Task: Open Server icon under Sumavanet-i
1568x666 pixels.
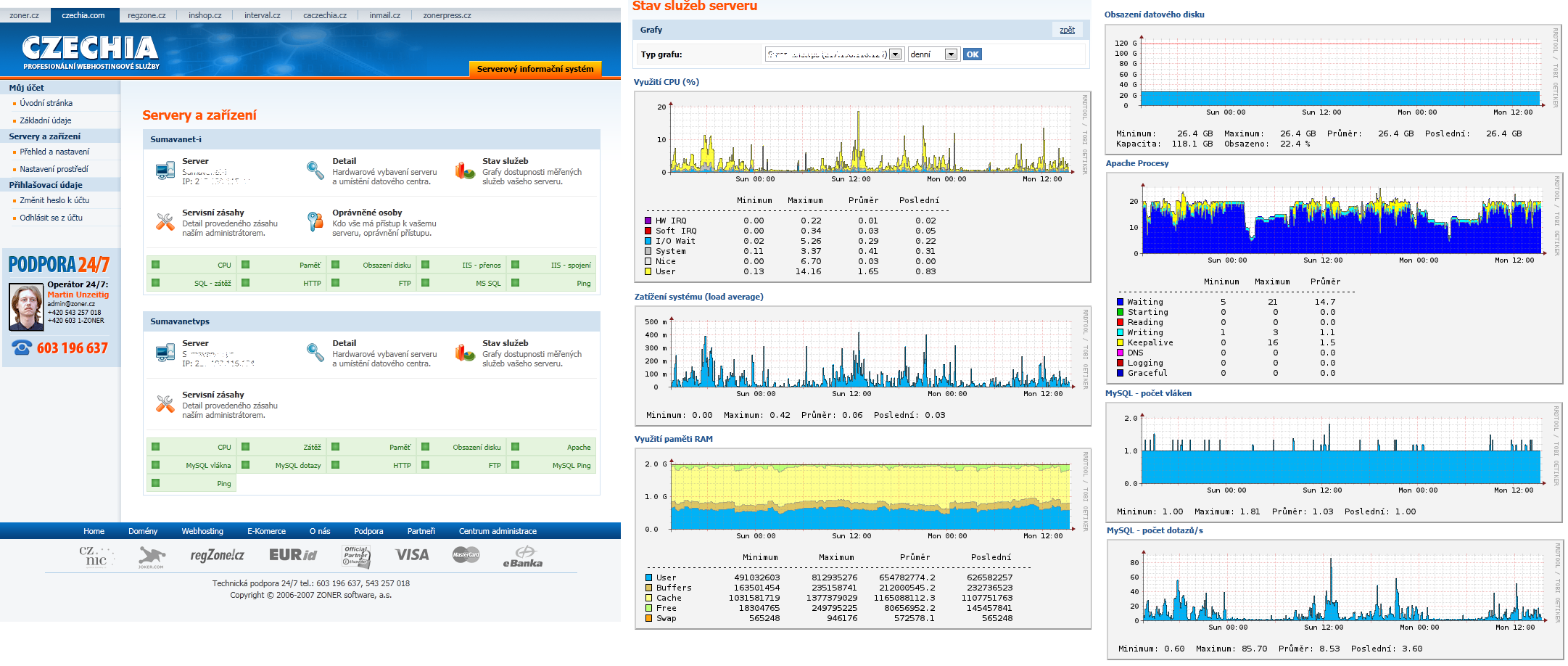Action: [x=165, y=170]
